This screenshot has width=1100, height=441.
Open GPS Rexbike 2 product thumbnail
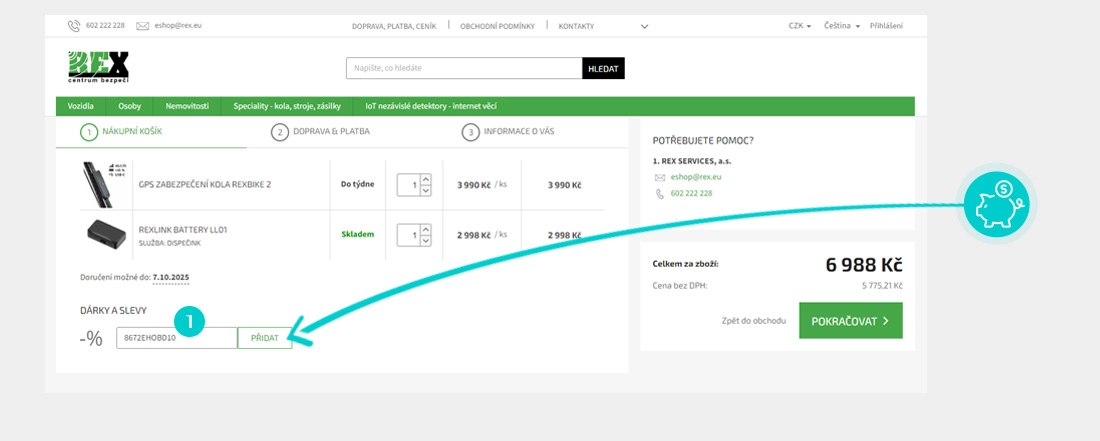[x=104, y=184]
